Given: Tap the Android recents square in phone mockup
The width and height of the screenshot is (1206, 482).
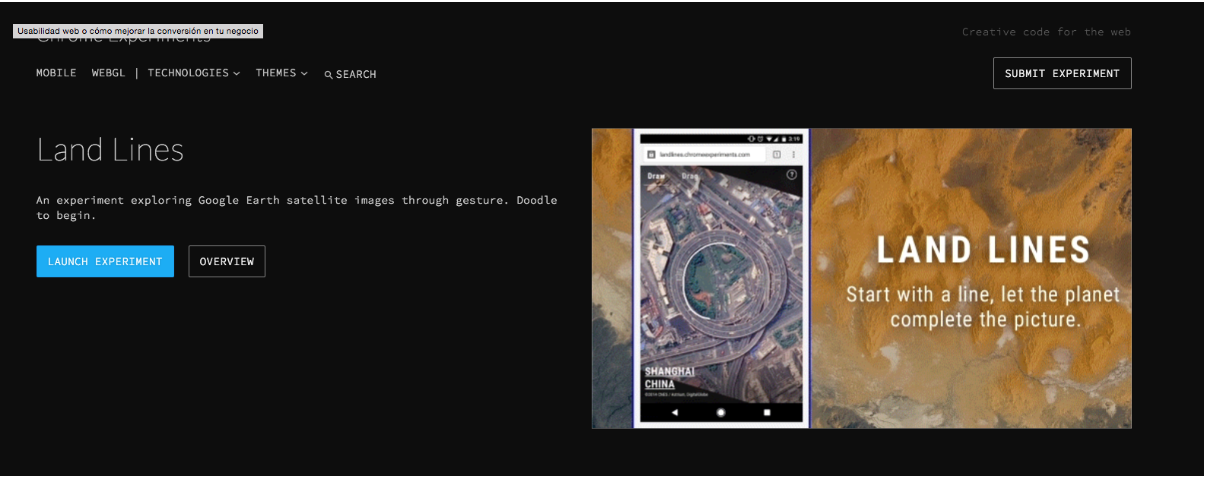Looking at the screenshot, I should coord(767,412).
